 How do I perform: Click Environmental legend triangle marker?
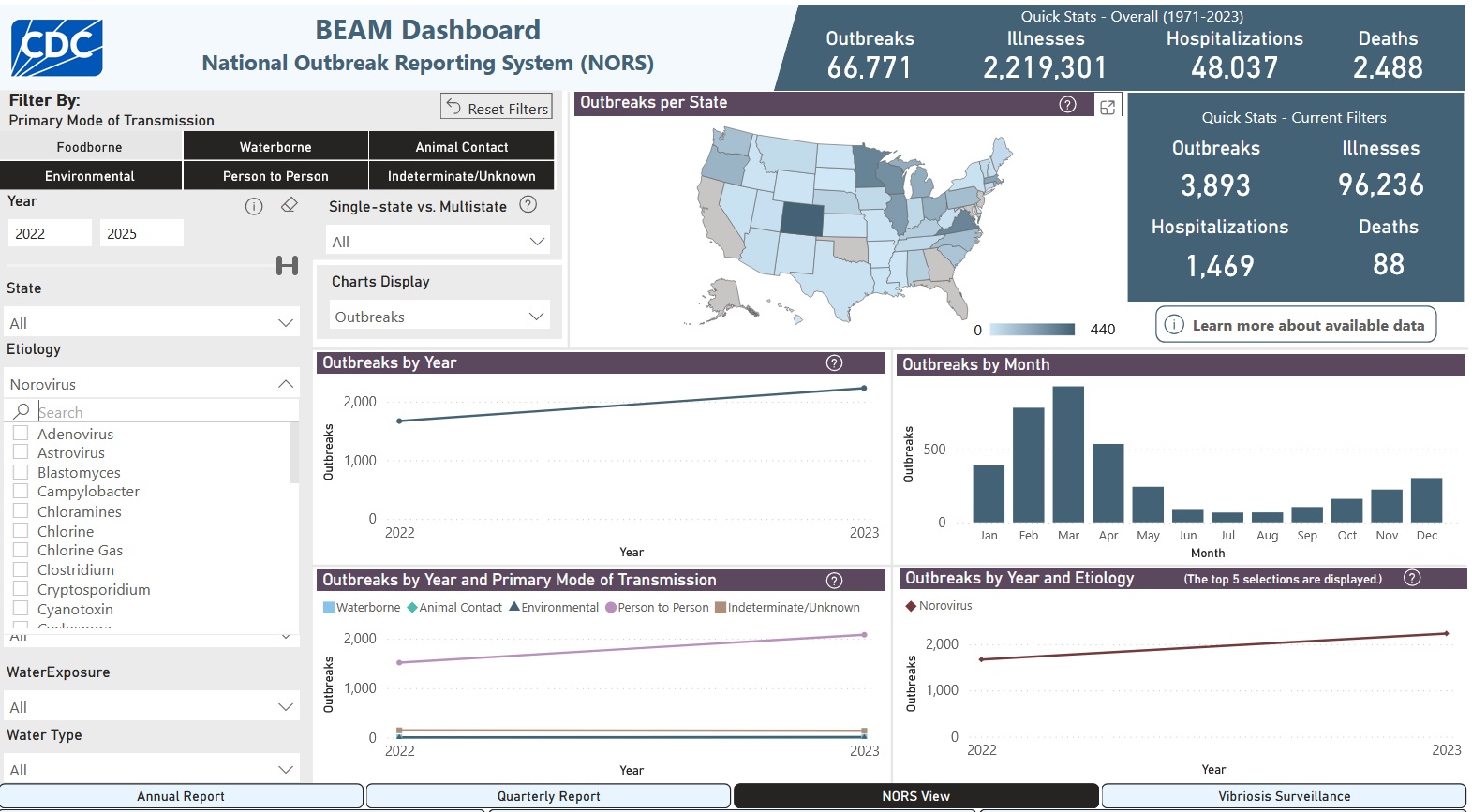514,607
